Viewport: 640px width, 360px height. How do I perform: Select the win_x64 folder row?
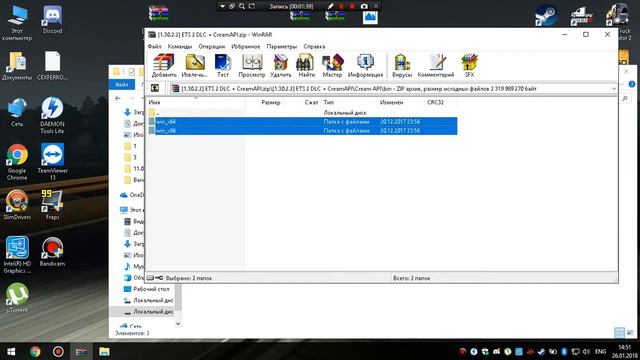302,122
